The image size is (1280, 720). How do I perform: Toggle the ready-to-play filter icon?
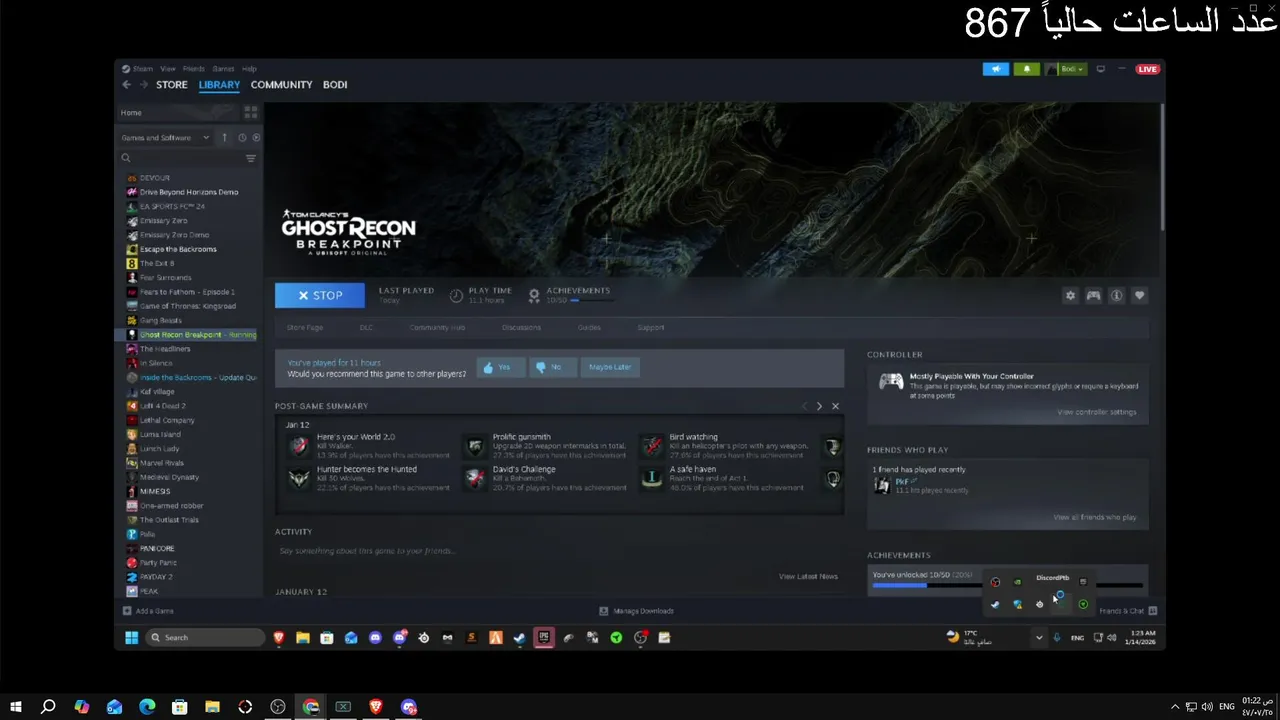click(256, 138)
